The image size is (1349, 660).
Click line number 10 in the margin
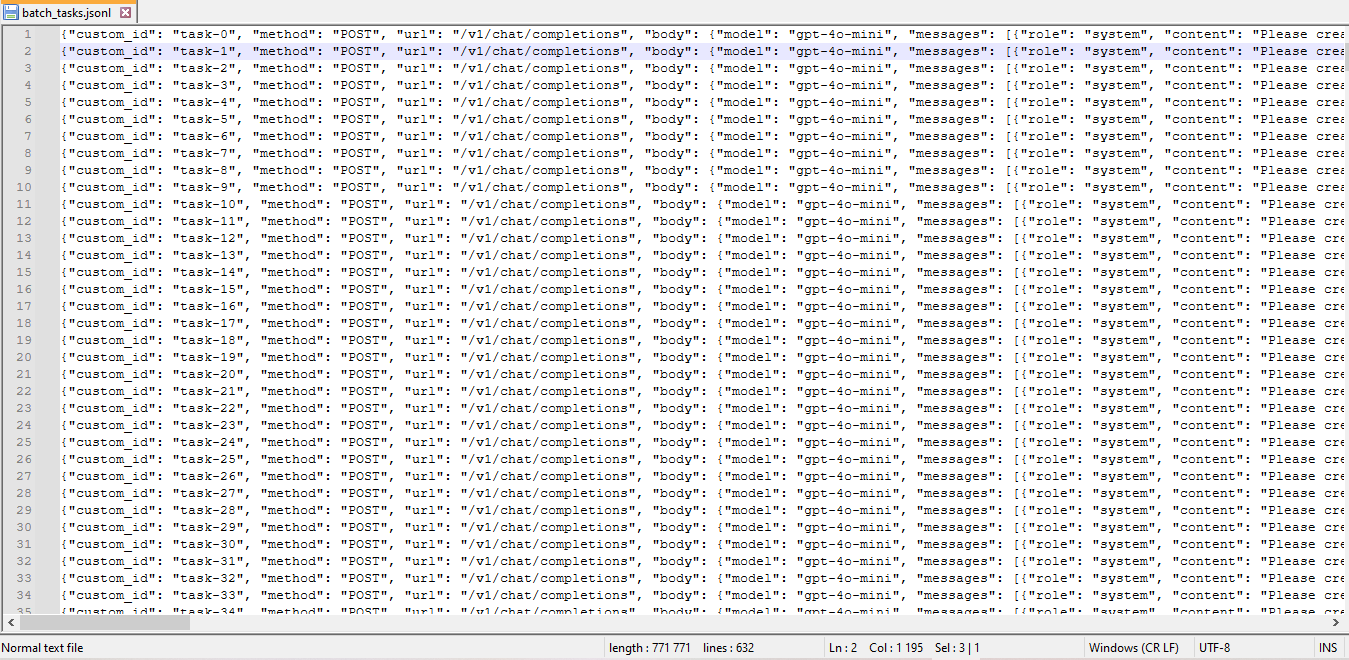pyautogui.click(x=24, y=187)
